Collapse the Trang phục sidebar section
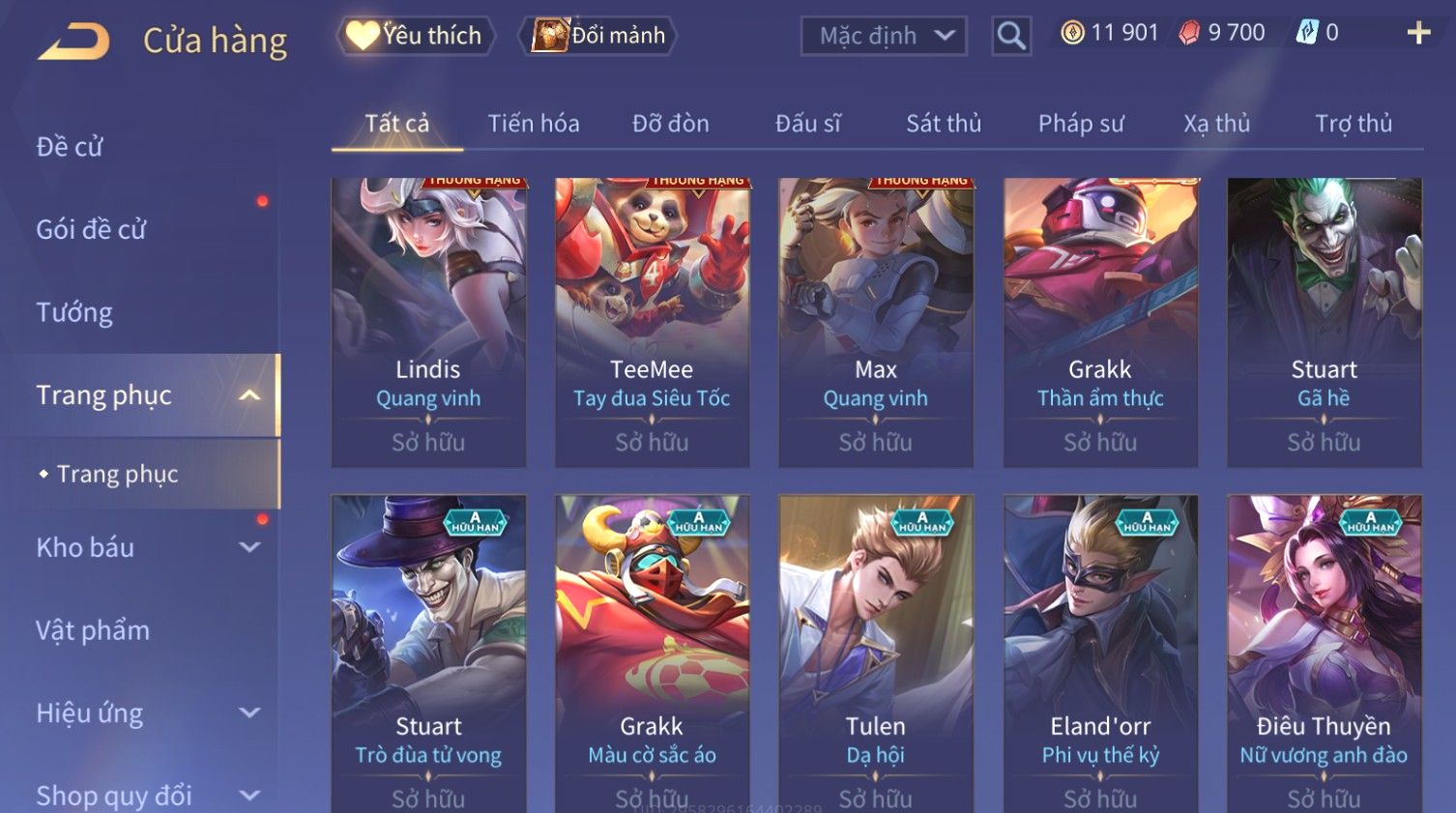The width and height of the screenshot is (1456, 813). click(x=249, y=395)
